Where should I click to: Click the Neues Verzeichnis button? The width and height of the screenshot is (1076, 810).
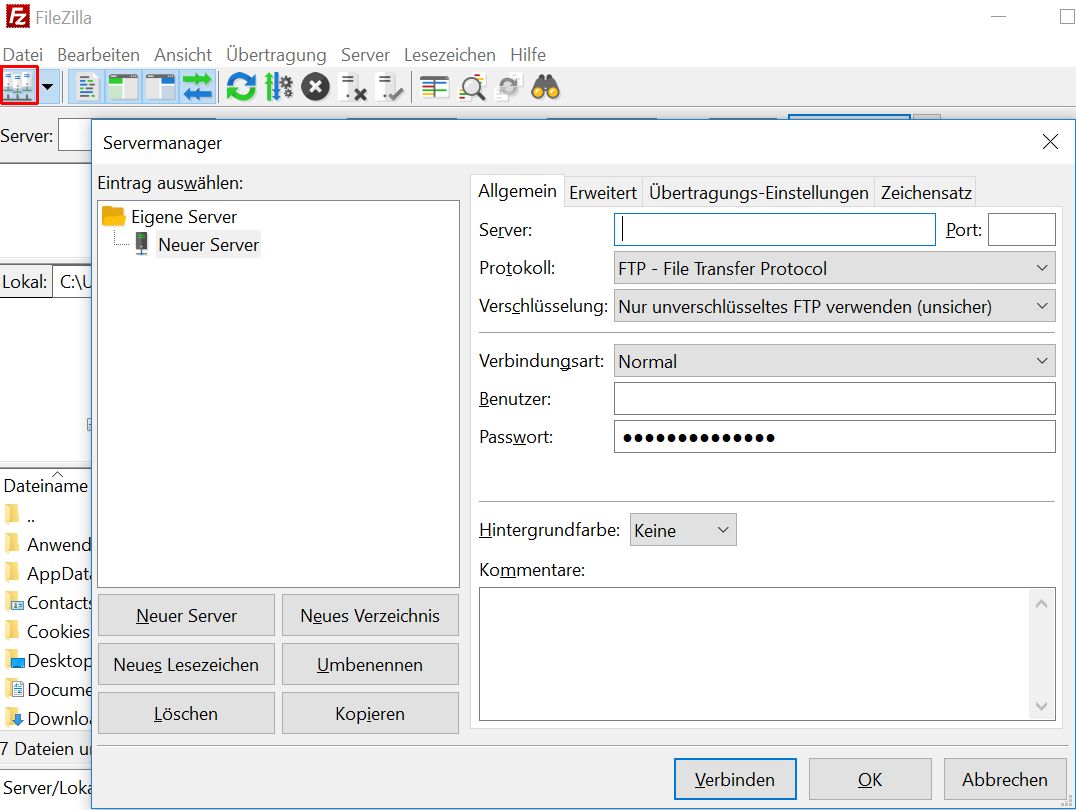pyautogui.click(x=370, y=616)
